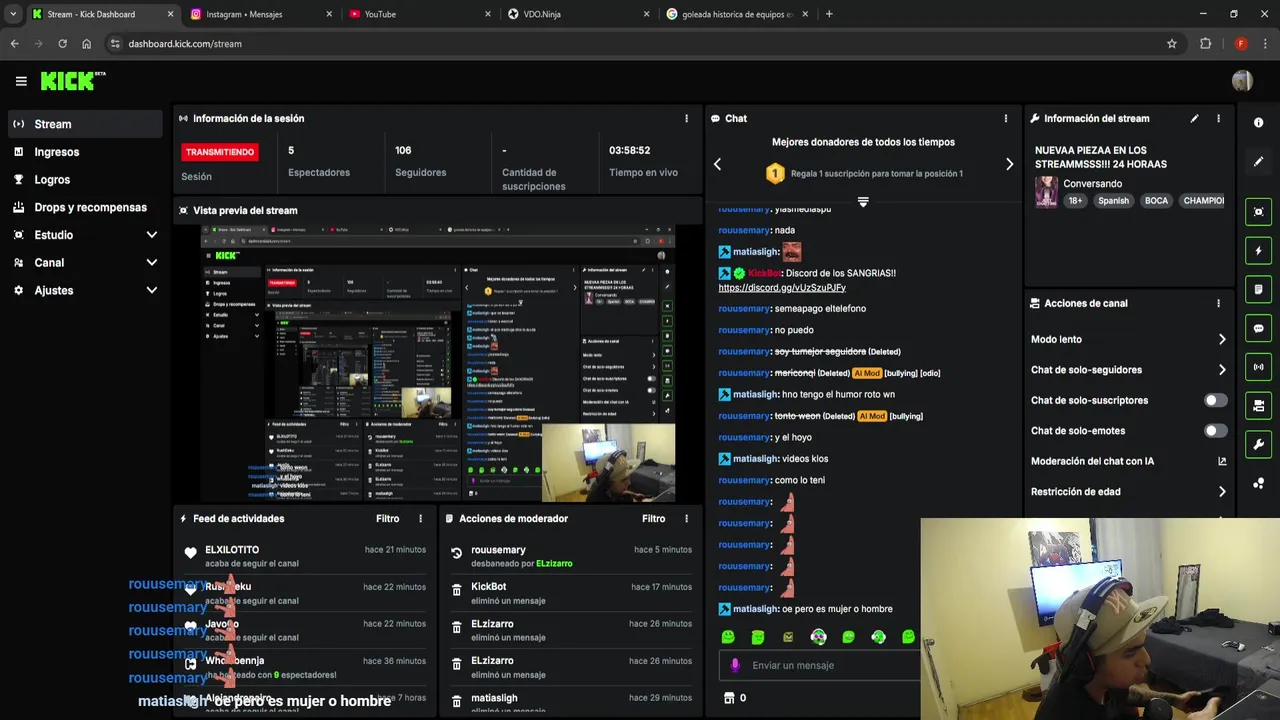This screenshot has height=720, width=1280.
Task: Toggle the lightning bolt icon in the right toolbar
Action: click(1258, 251)
